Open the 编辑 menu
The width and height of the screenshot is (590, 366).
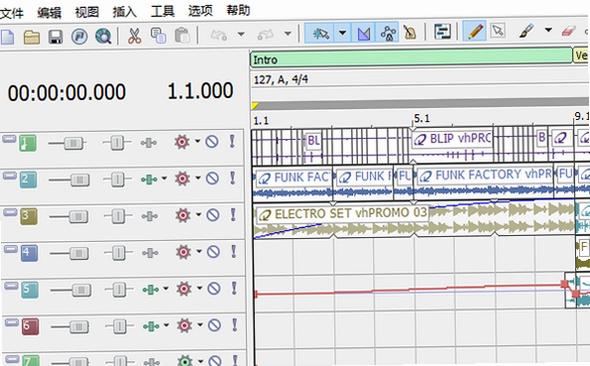(49, 13)
